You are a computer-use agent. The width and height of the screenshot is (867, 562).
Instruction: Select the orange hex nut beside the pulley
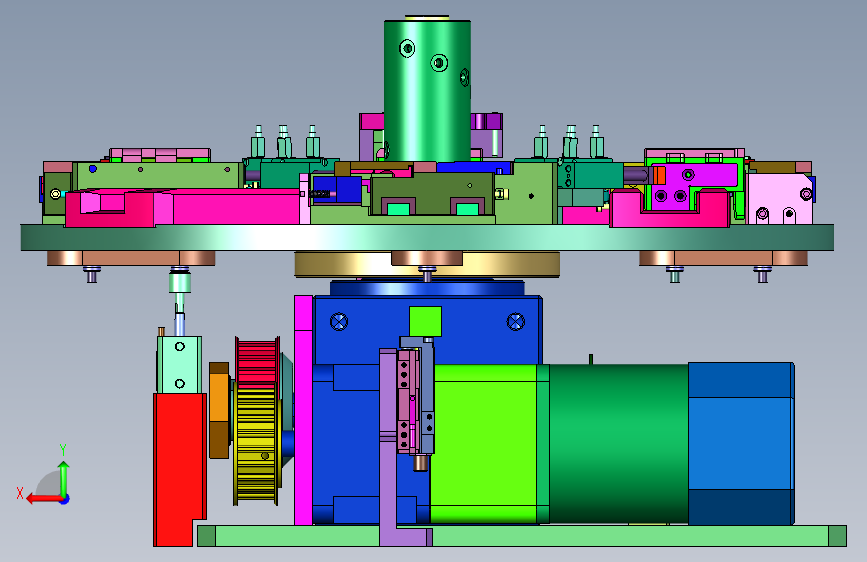[219, 410]
